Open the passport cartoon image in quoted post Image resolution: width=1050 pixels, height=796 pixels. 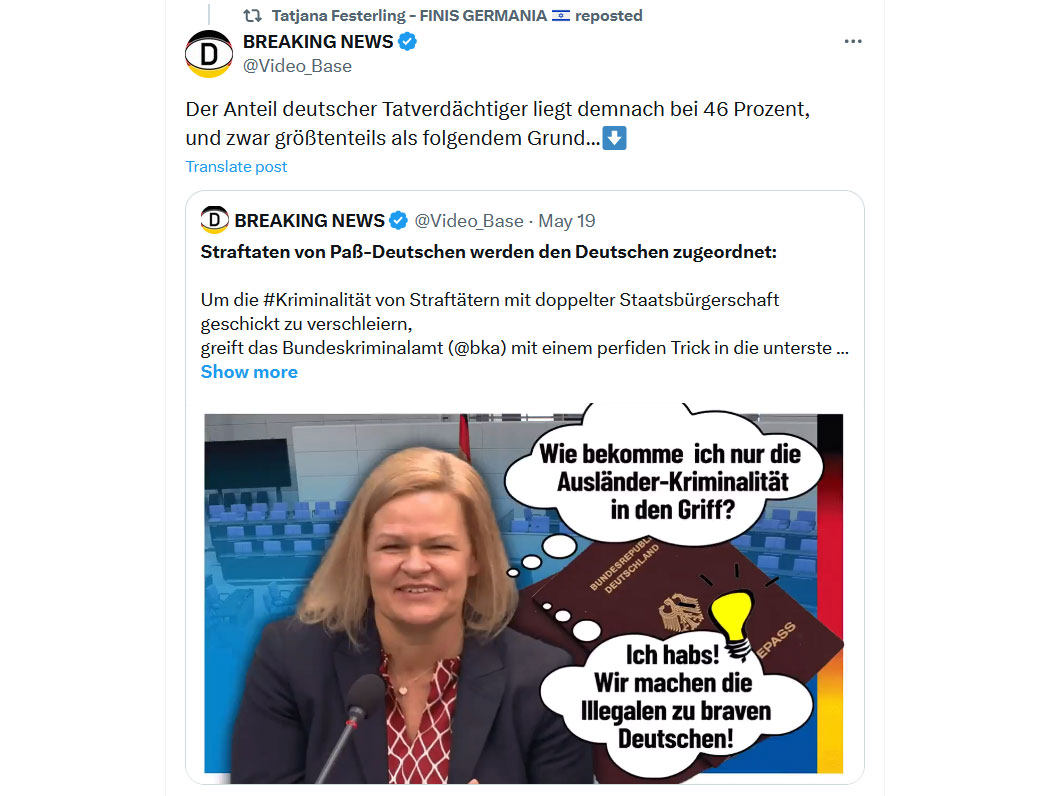coord(524,593)
